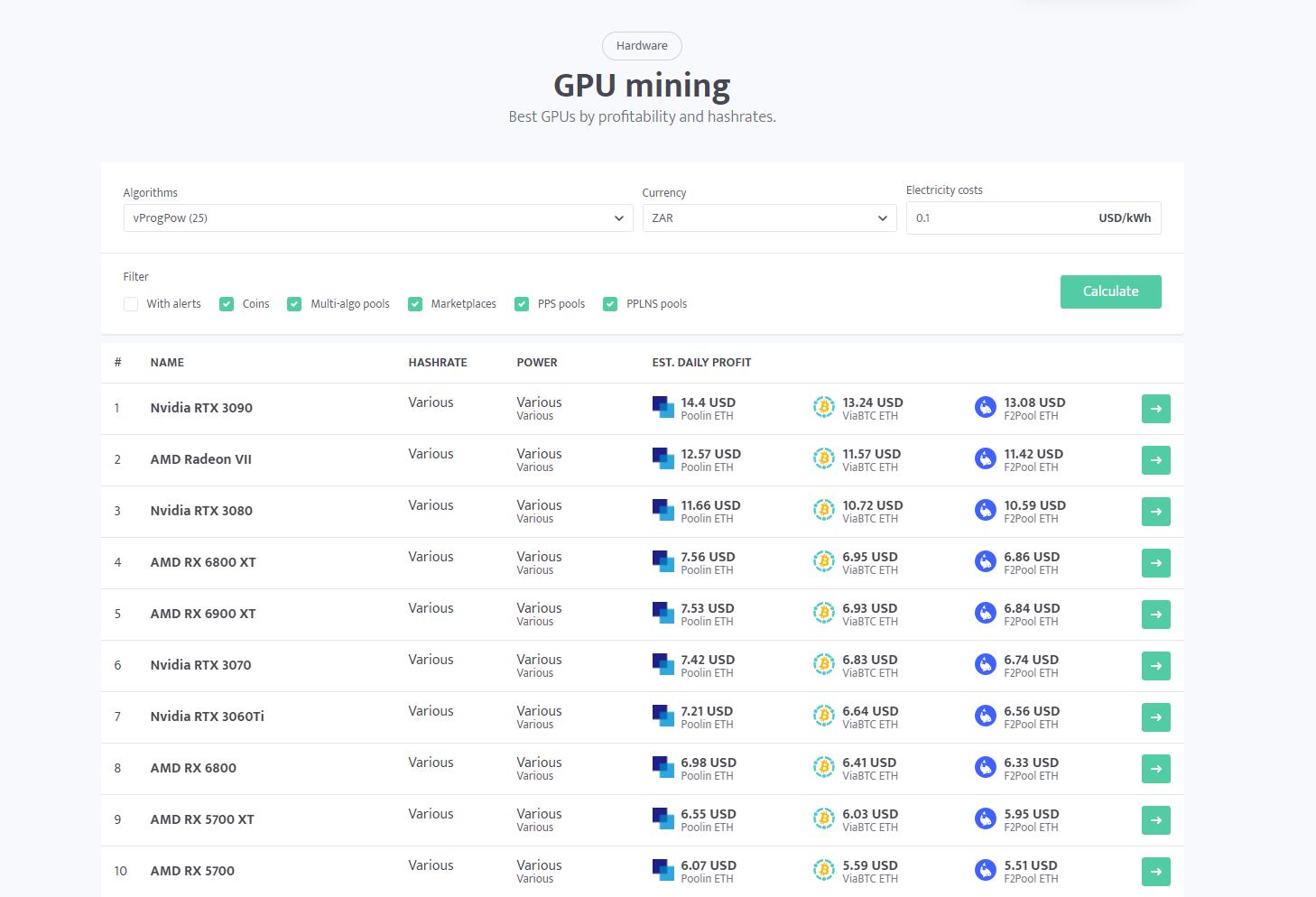Click the Hardware tag above the title

click(x=642, y=46)
